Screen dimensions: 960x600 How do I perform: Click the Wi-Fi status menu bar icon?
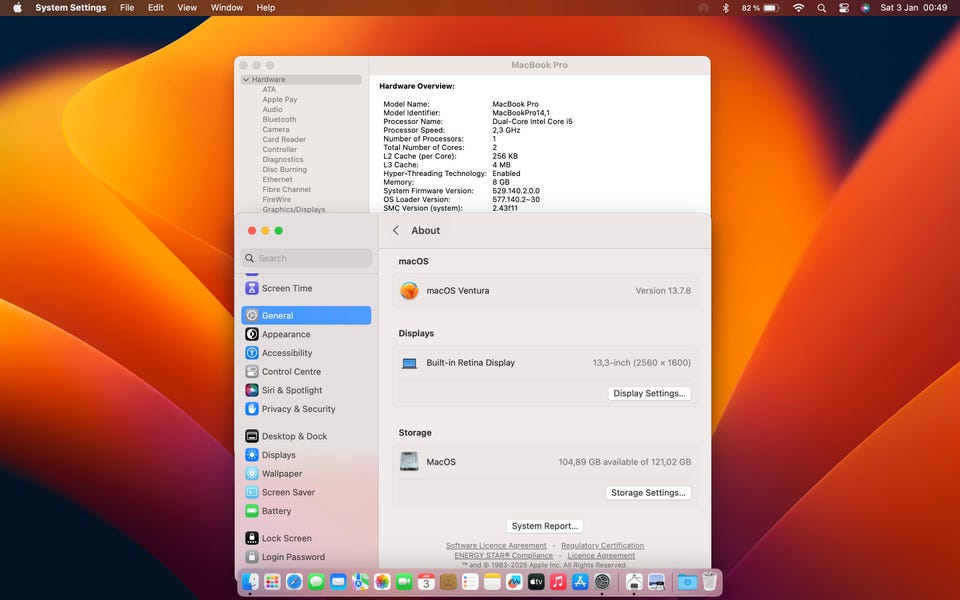(x=798, y=8)
